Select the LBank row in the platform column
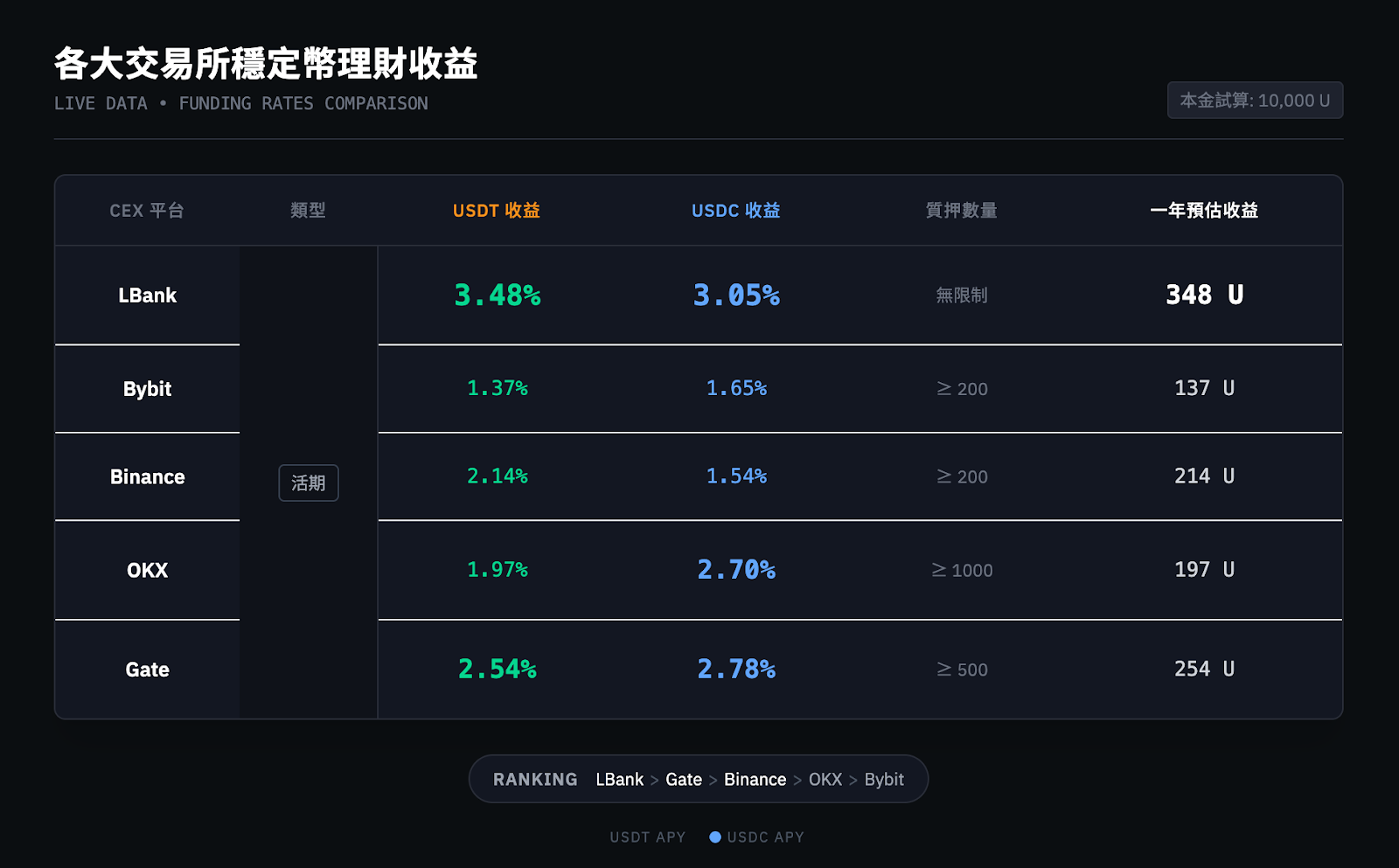This screenshot has height=868, width=1399. pos(147,295)
